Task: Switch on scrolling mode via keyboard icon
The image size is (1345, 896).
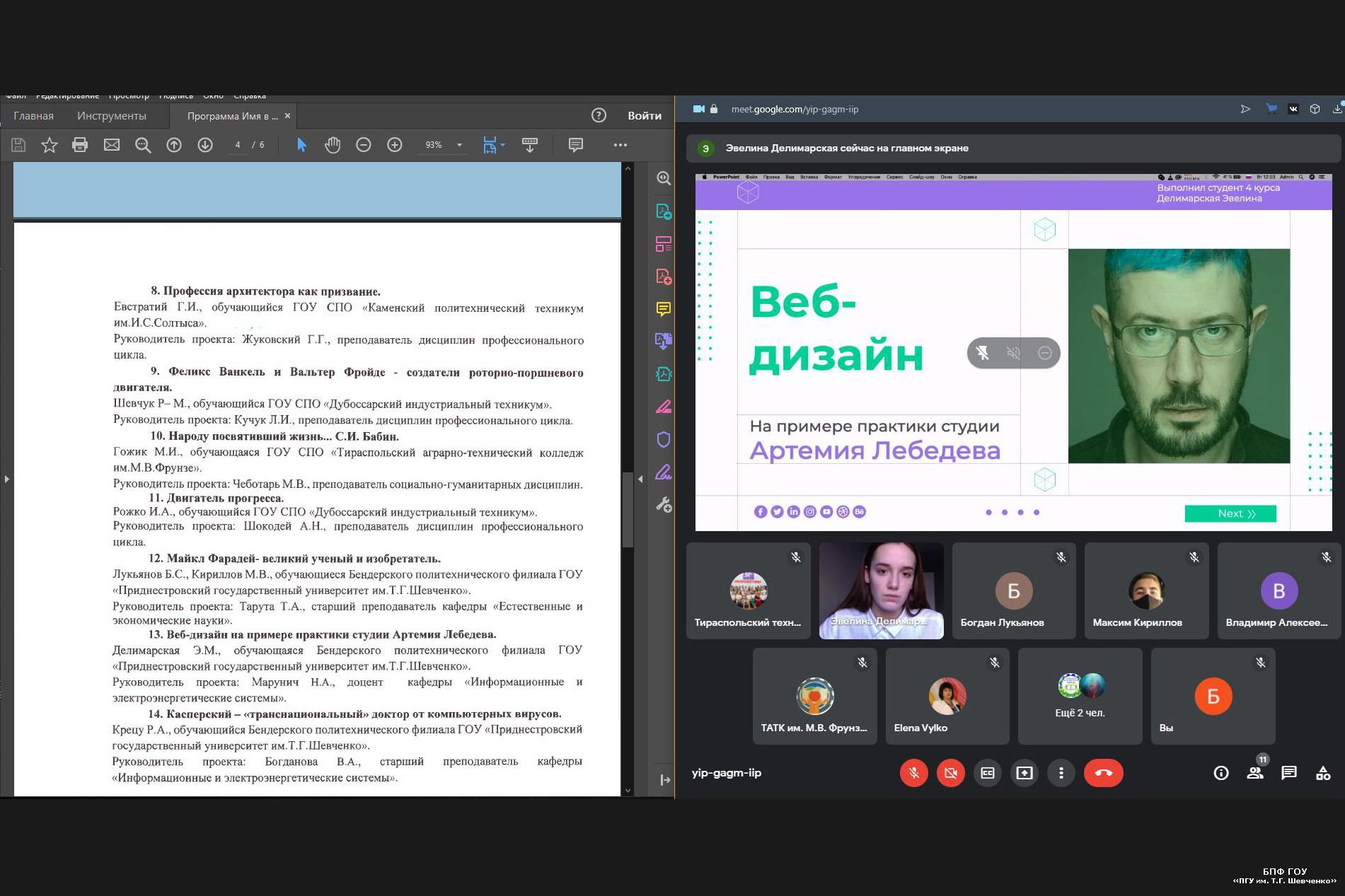Action: click(529, 145)
